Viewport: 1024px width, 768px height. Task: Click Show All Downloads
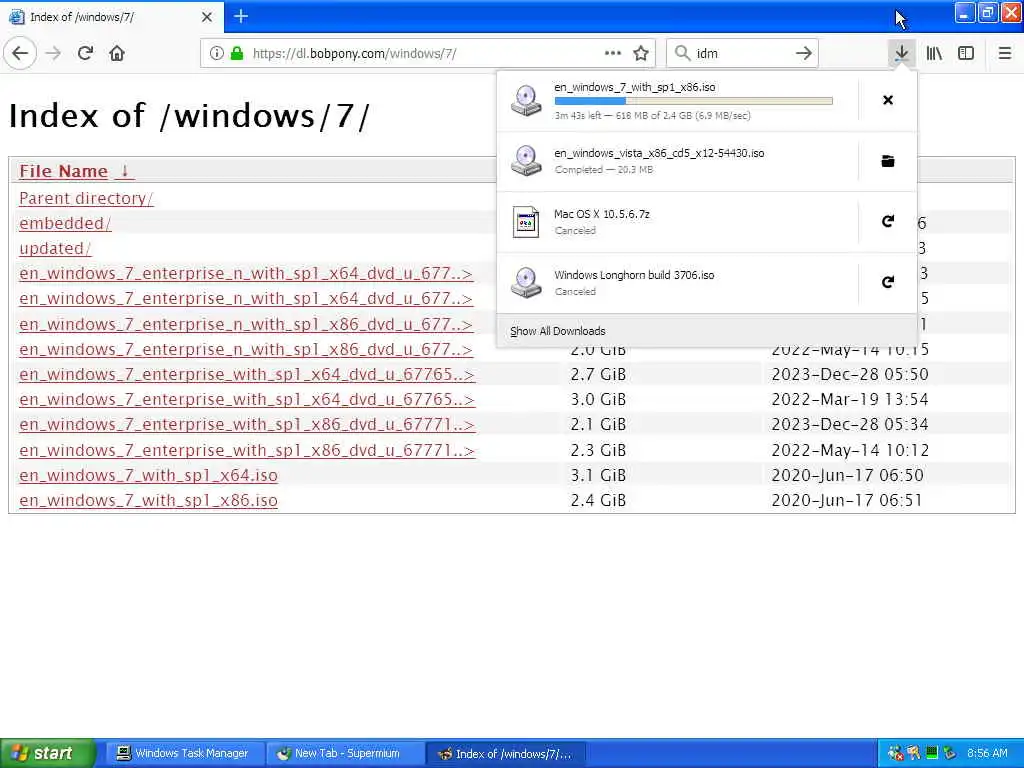(558, 331)
